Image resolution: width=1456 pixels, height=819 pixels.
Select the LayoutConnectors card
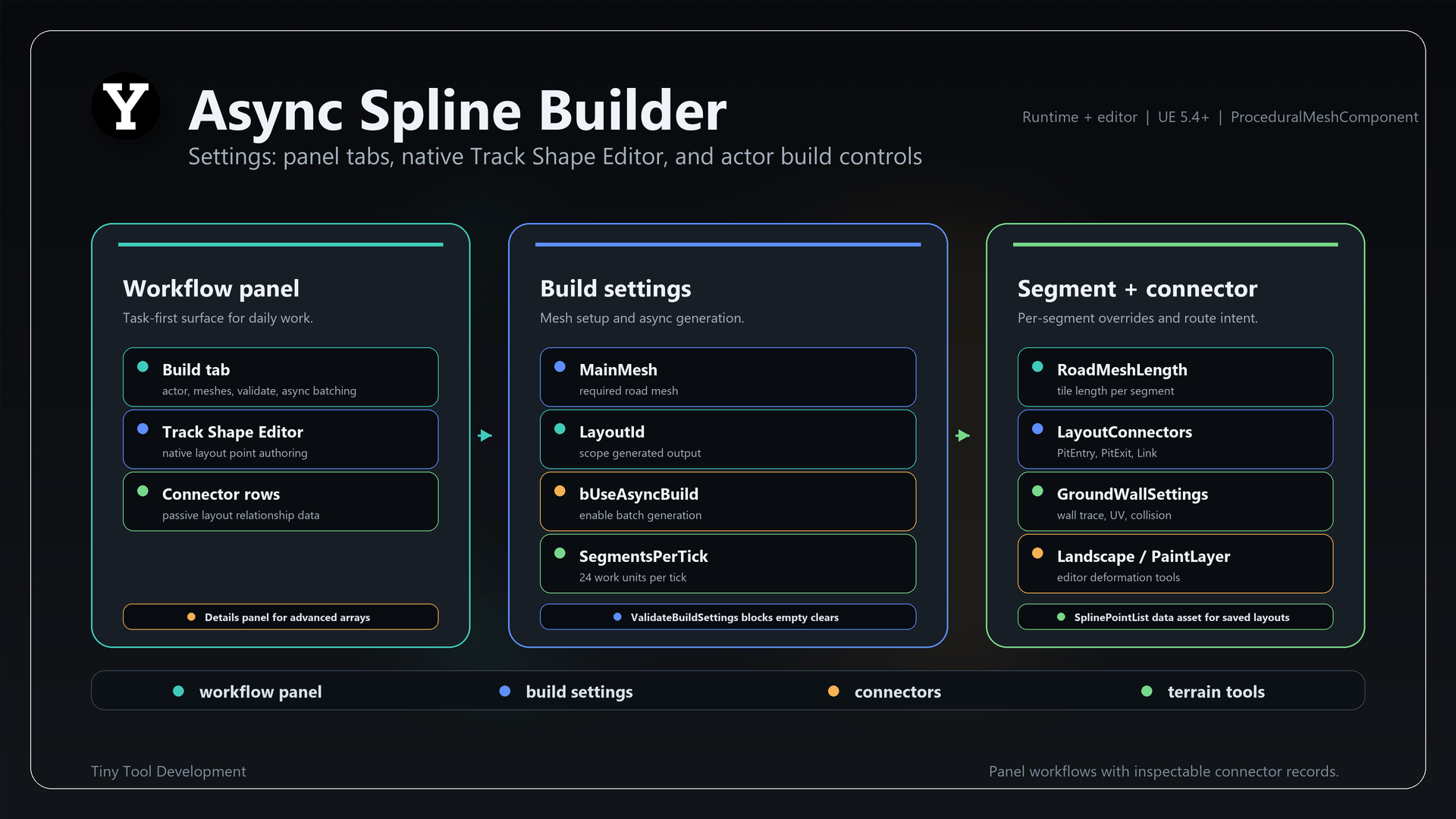point(1175,439)
